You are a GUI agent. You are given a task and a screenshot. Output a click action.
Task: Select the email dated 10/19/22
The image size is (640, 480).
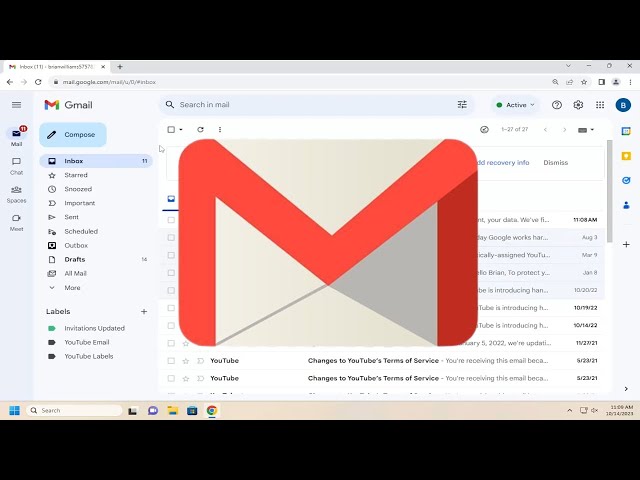[171, 308]
